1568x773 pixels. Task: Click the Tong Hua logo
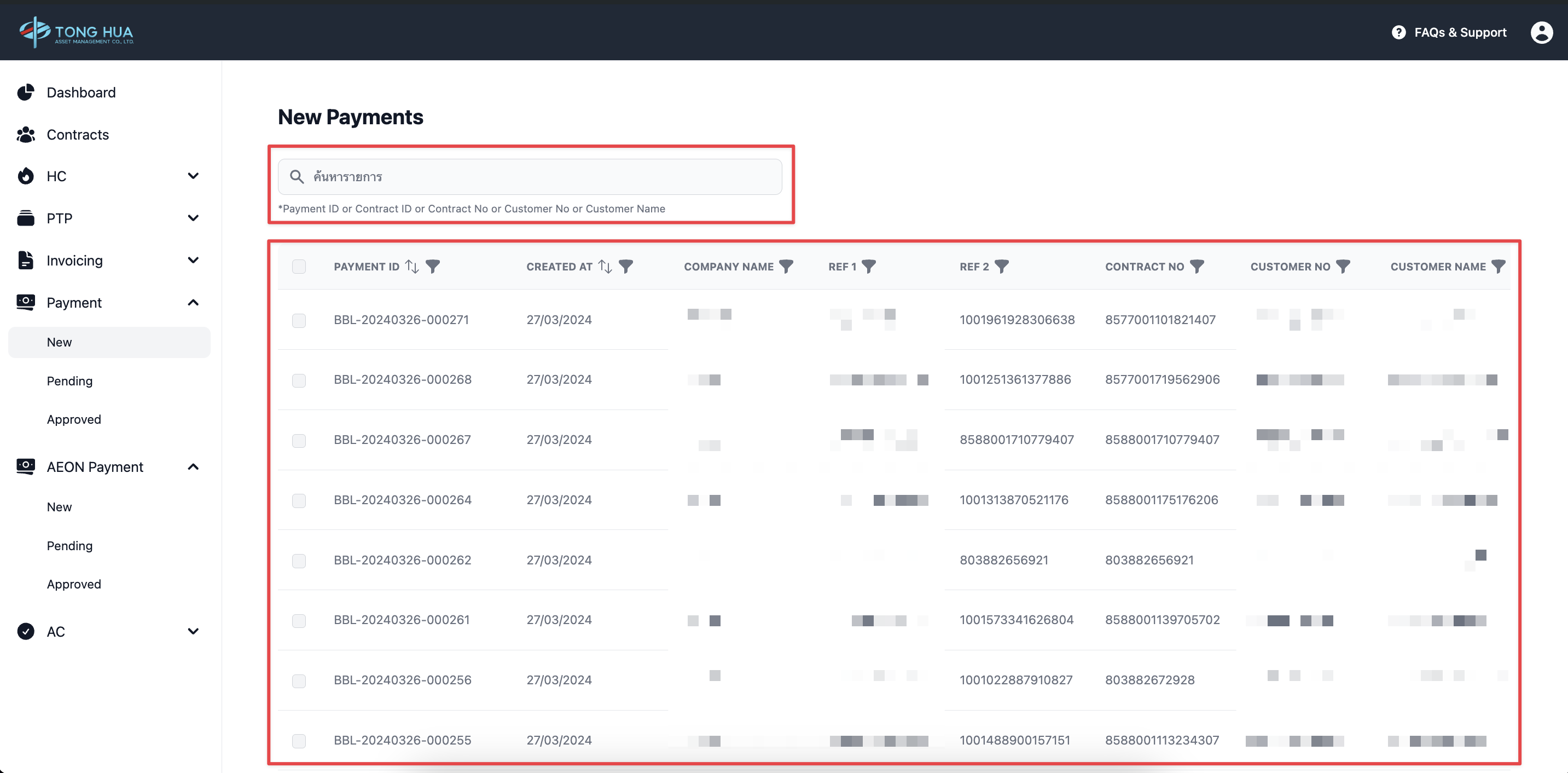click(77, 32)
